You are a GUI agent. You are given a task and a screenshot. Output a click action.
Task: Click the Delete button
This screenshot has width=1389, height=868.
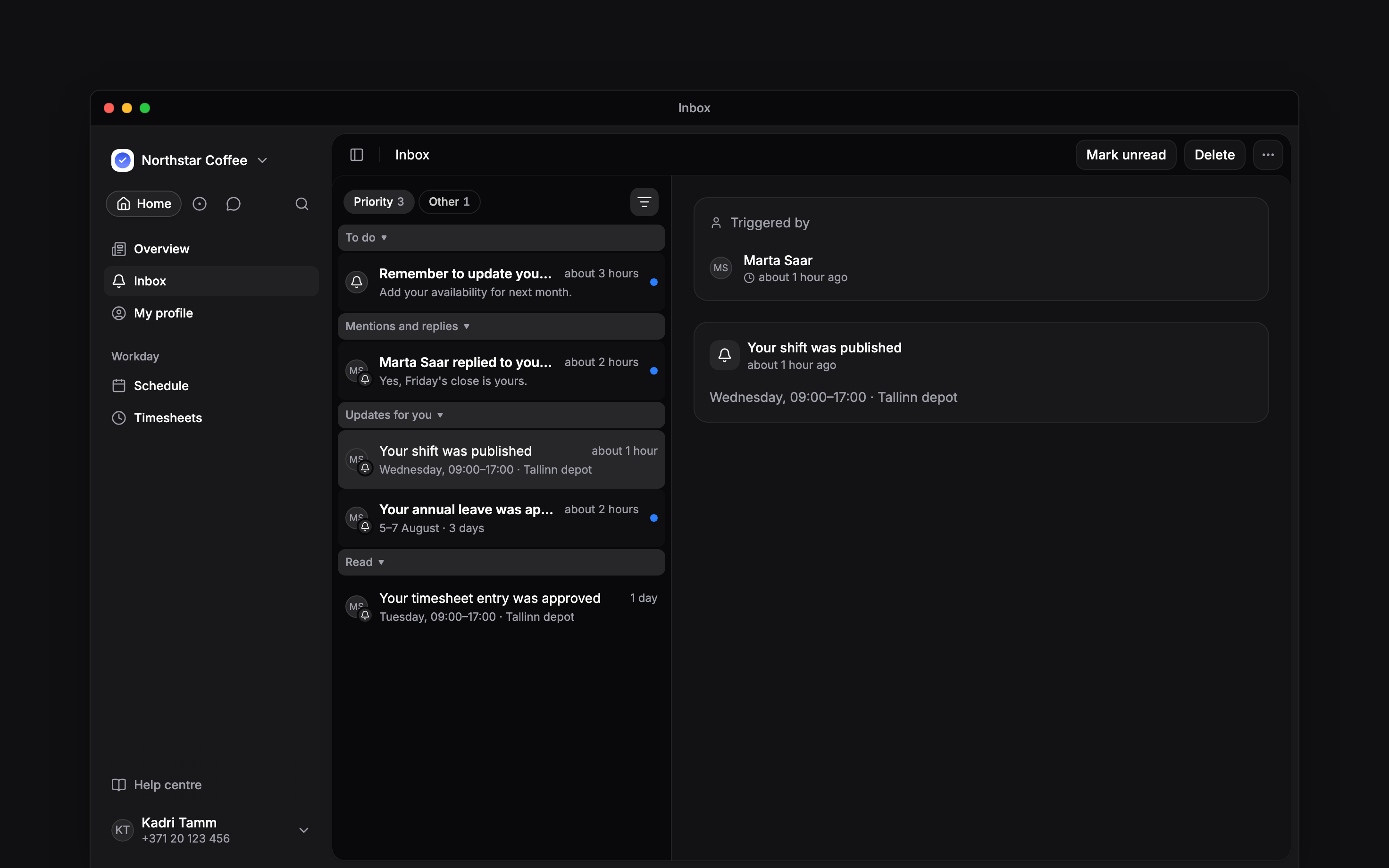[1214, 155]
